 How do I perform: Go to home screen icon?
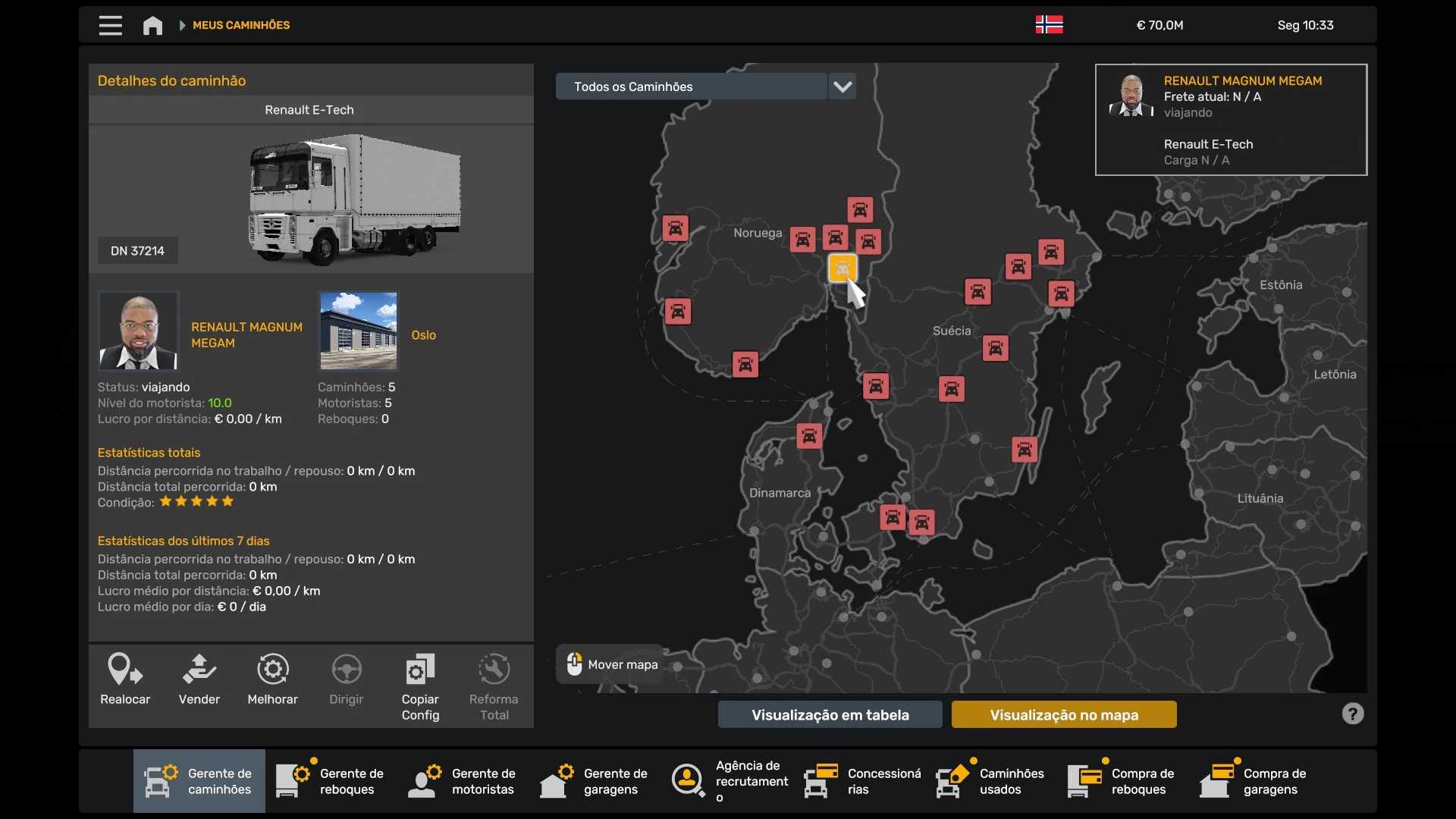(x=152, y=25)
